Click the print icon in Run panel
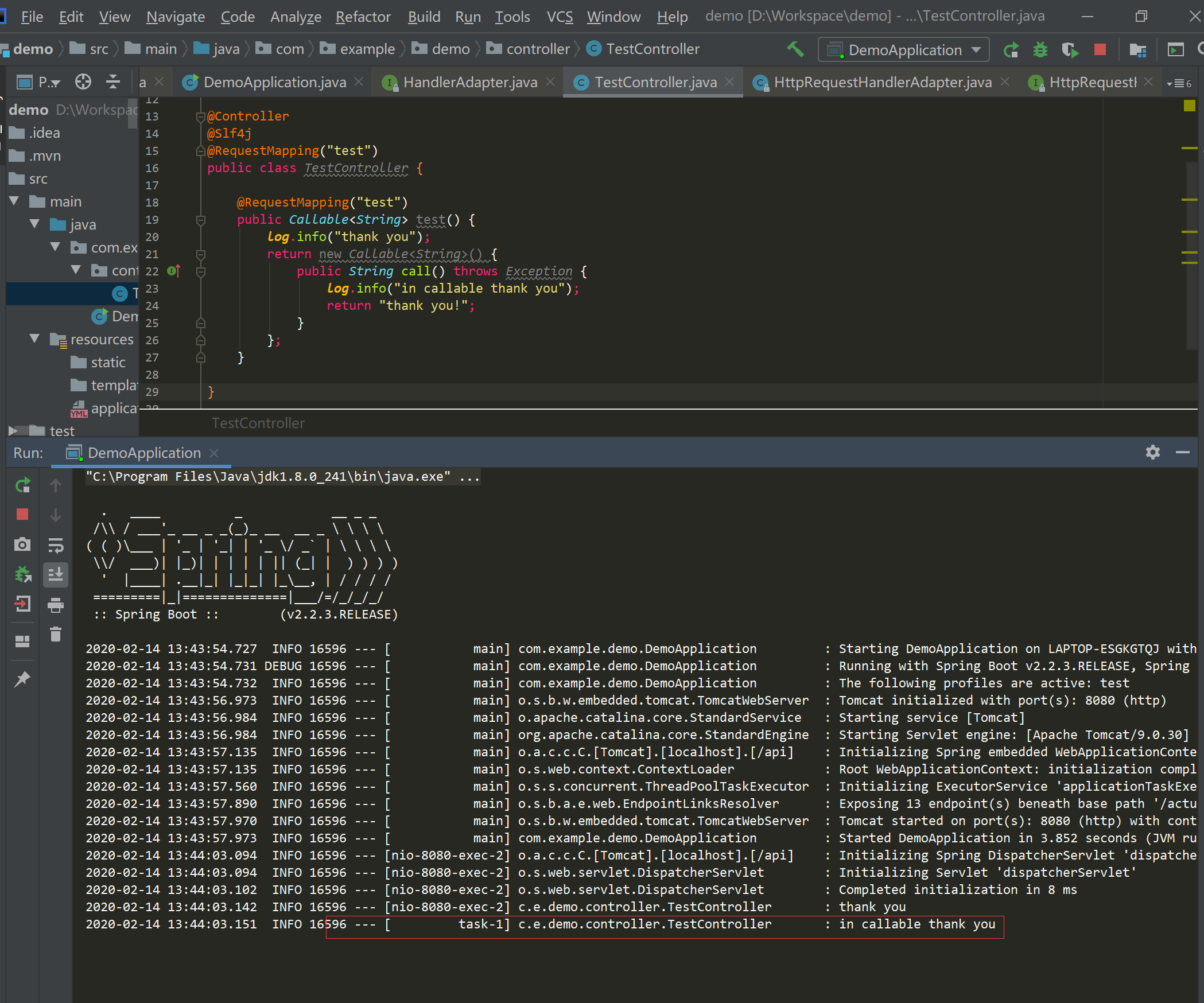This screenshot has width=1204, height=1003. 56,604
